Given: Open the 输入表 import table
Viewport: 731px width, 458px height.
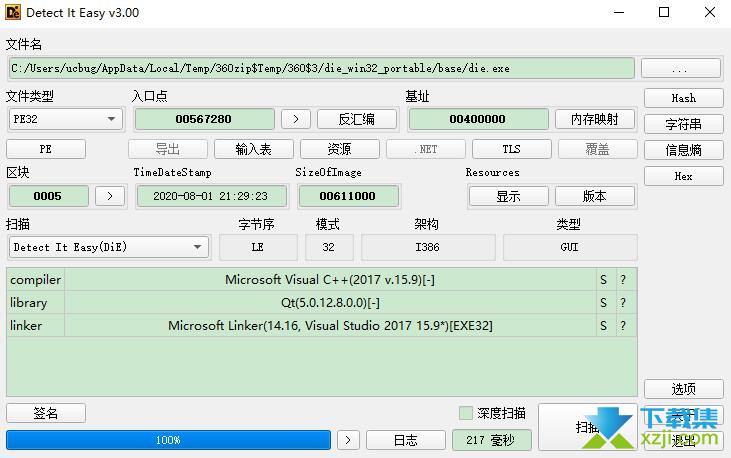Looking at the screenshot, I should 254,149.
